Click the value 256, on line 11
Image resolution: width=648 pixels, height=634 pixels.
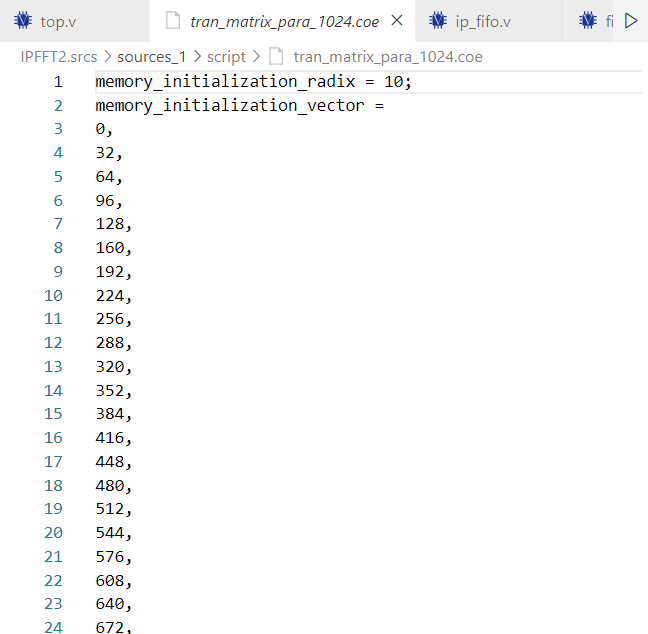pos(114,319)
